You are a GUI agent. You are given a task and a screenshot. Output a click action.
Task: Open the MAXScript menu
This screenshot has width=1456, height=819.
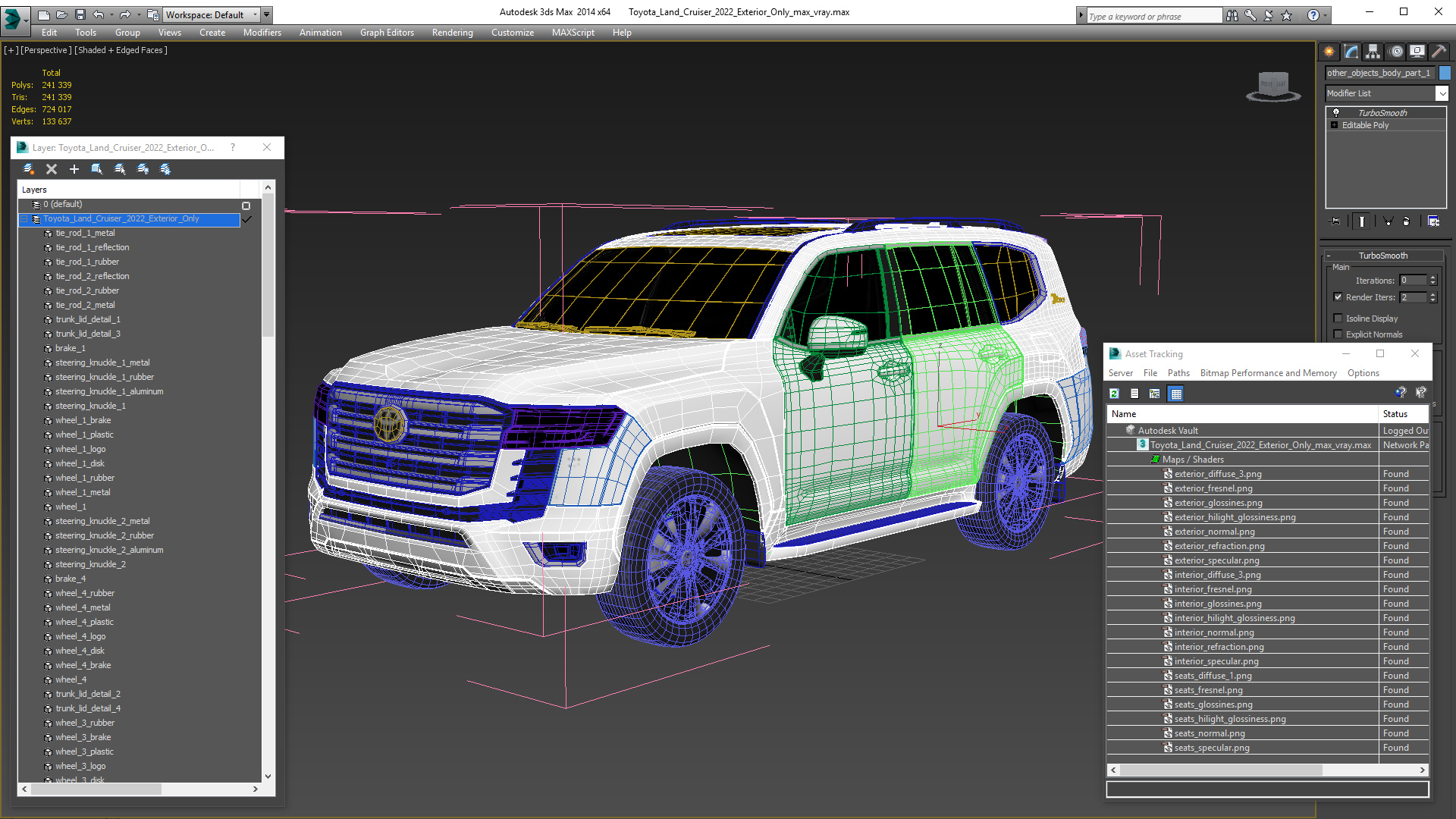pos(573,33)
